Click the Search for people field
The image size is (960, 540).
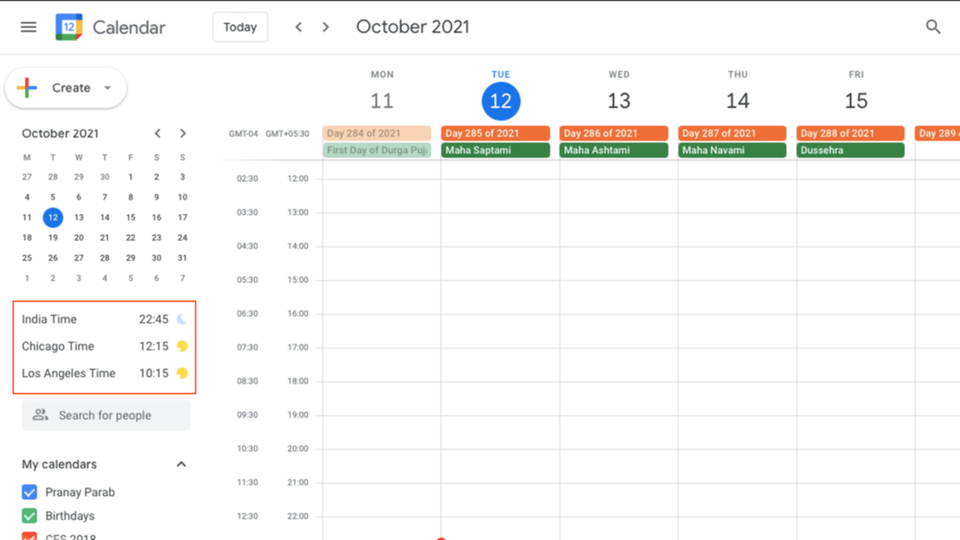(x=106, y=415)
